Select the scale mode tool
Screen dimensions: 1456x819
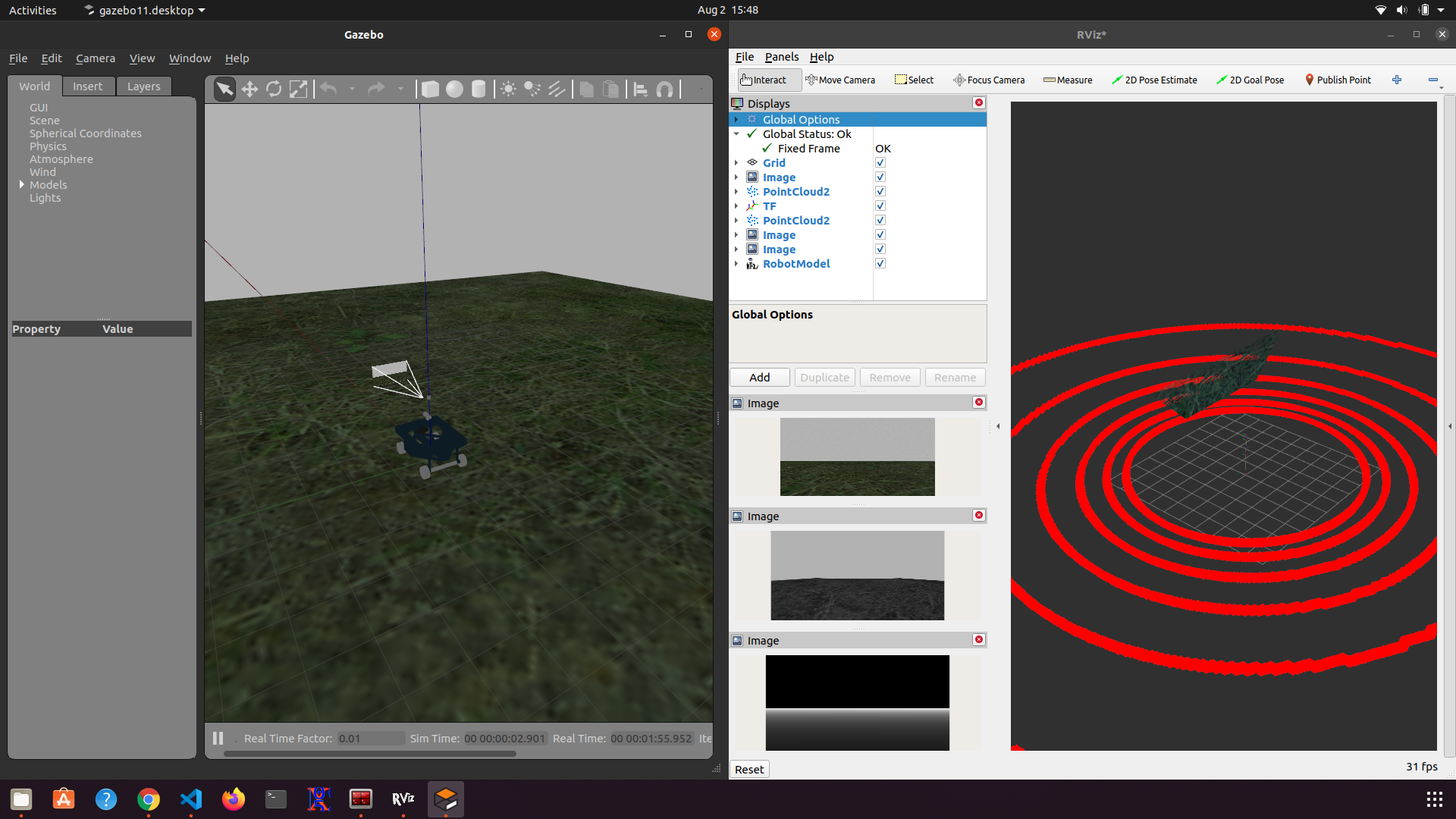pyautogui.click(x=299, y=89)
